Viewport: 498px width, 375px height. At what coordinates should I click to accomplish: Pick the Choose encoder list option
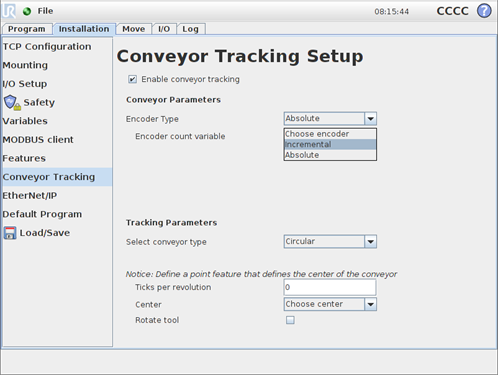(x=330, y=134)
